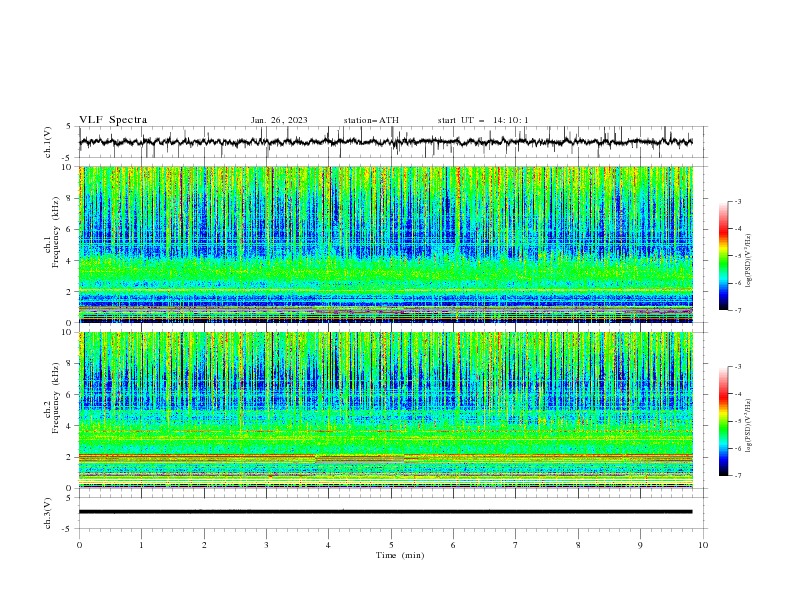Screen dimensions: 792x612
Task: Click the ch.1 voltage waveform trace
Action: pyautogui.click(x=385, y=142)
